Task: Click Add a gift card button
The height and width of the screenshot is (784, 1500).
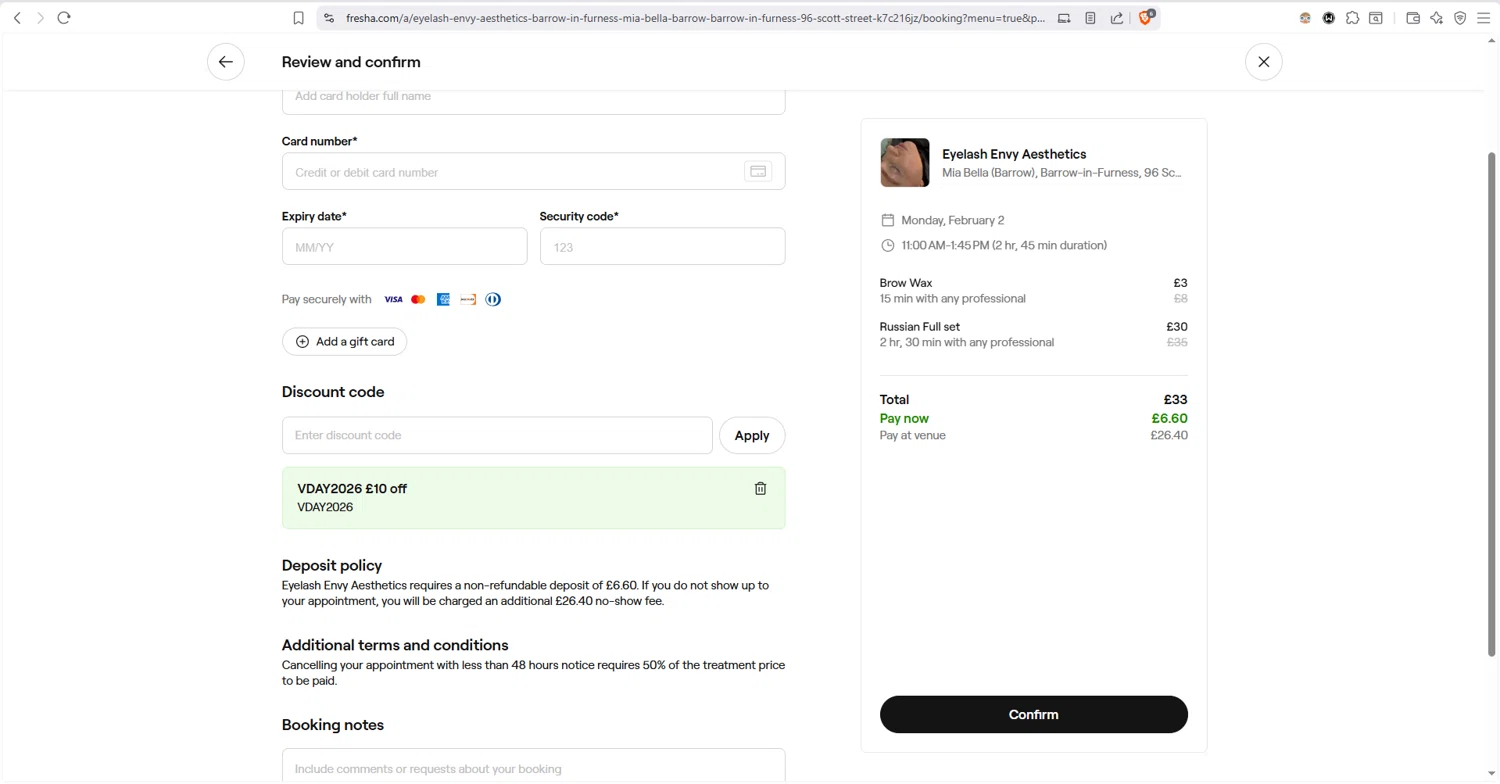Action: [x=344, y=342]
